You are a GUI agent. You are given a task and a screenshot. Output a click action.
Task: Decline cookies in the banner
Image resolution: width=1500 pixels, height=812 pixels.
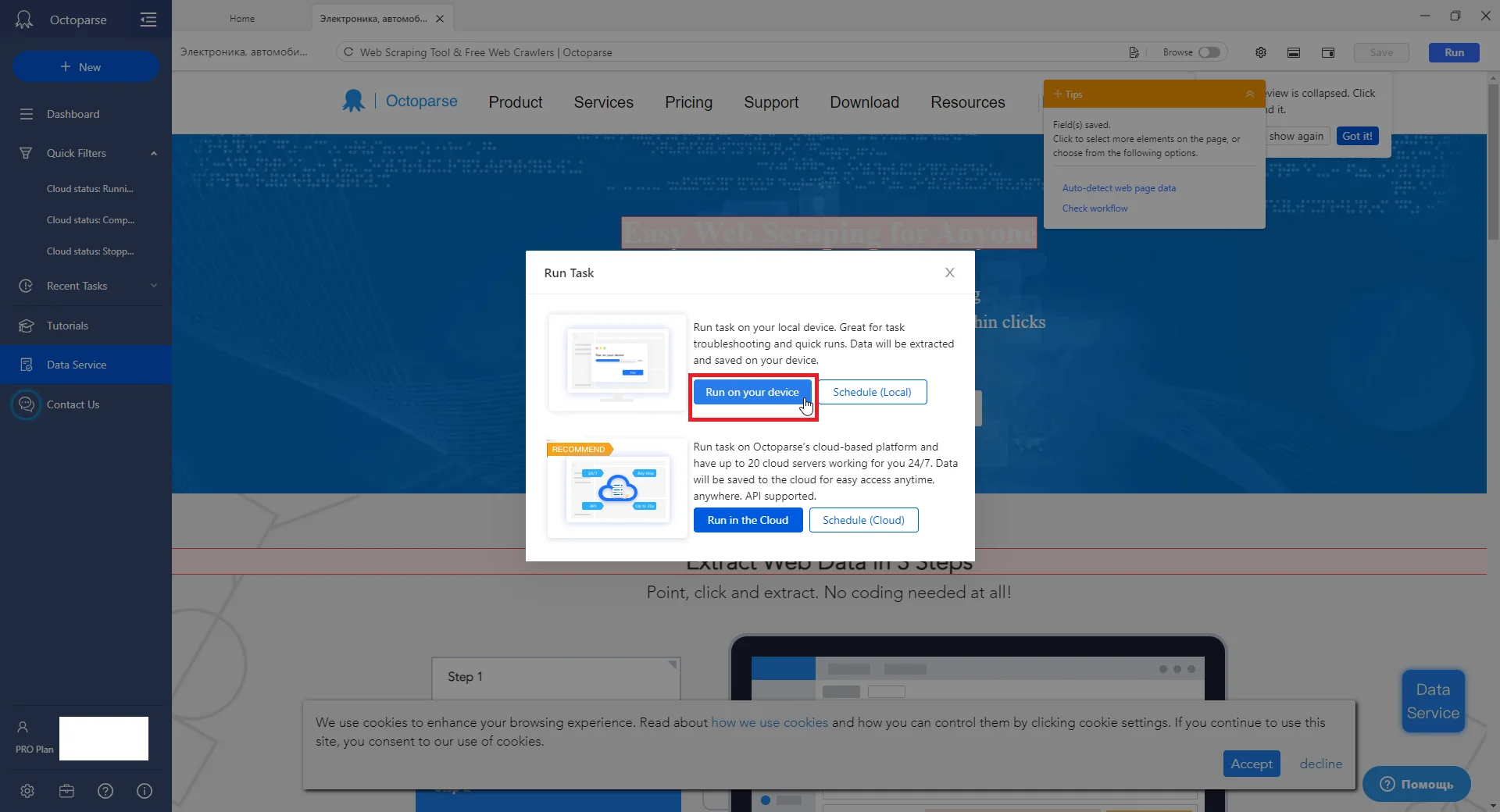coord(1321,764)
